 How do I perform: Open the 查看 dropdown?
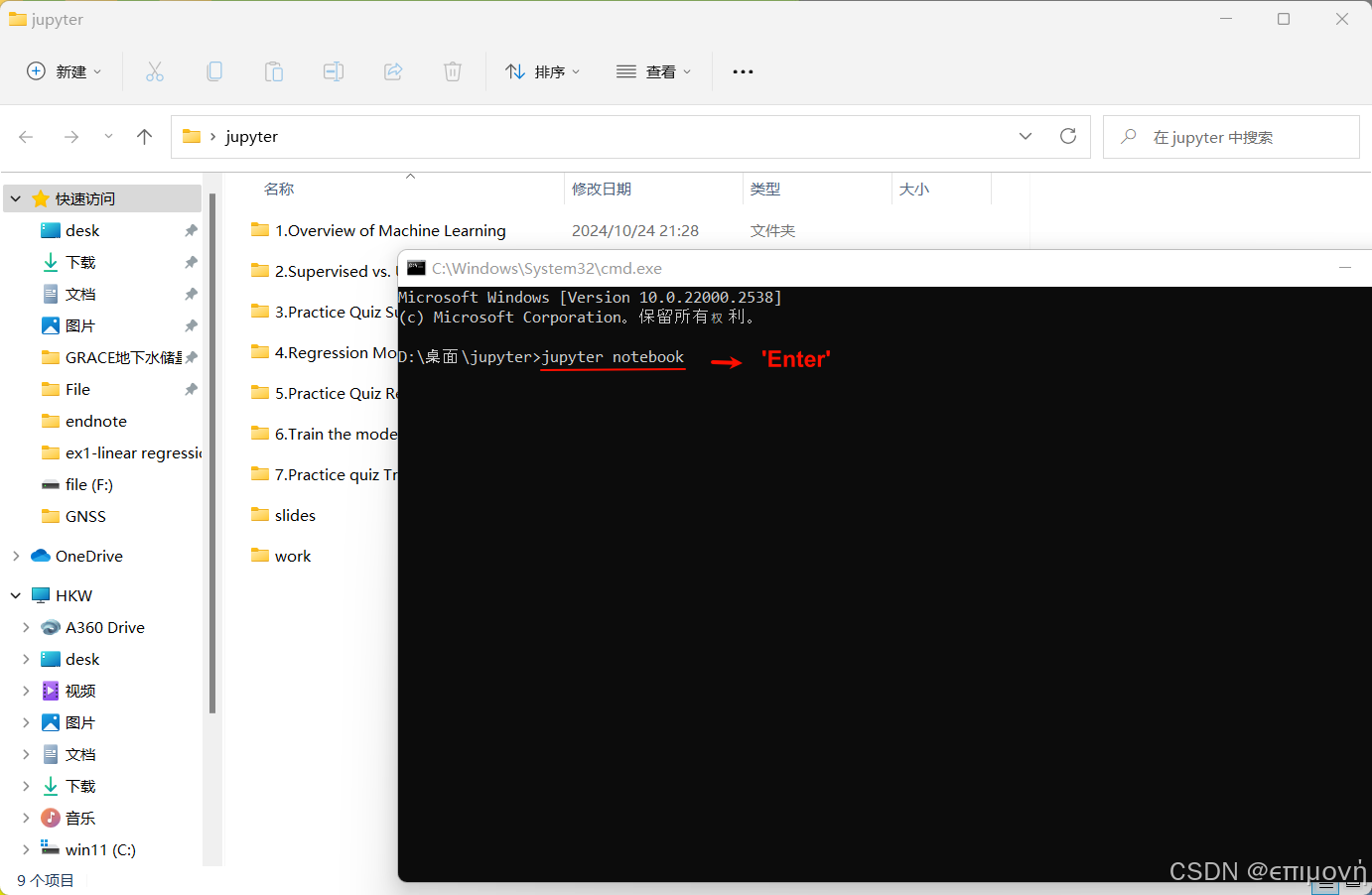[x=653, y=70]
